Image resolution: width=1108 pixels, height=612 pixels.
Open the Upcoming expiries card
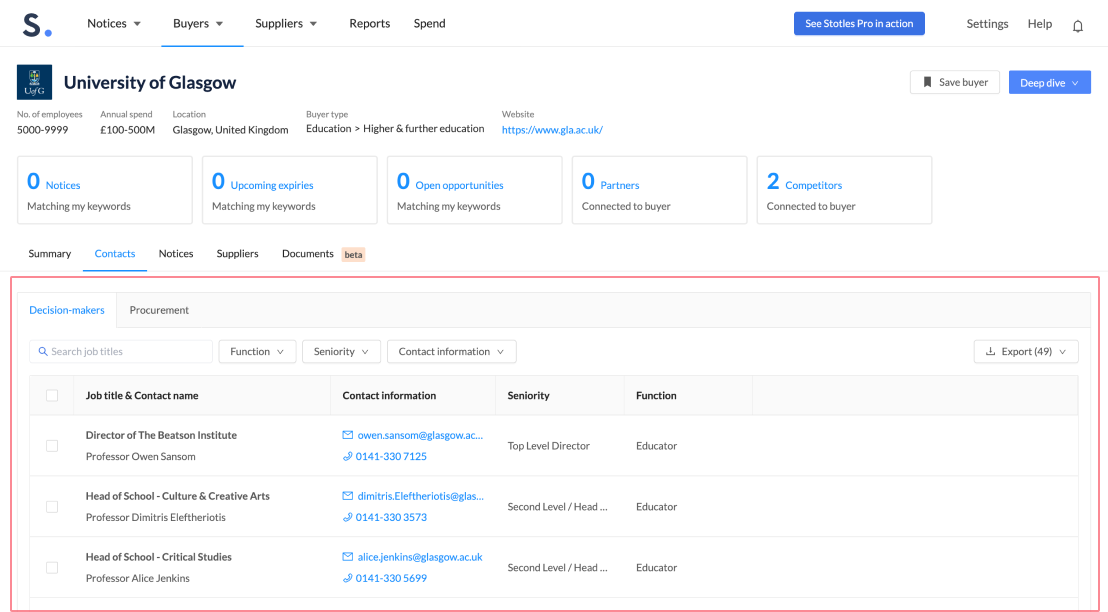290,190
